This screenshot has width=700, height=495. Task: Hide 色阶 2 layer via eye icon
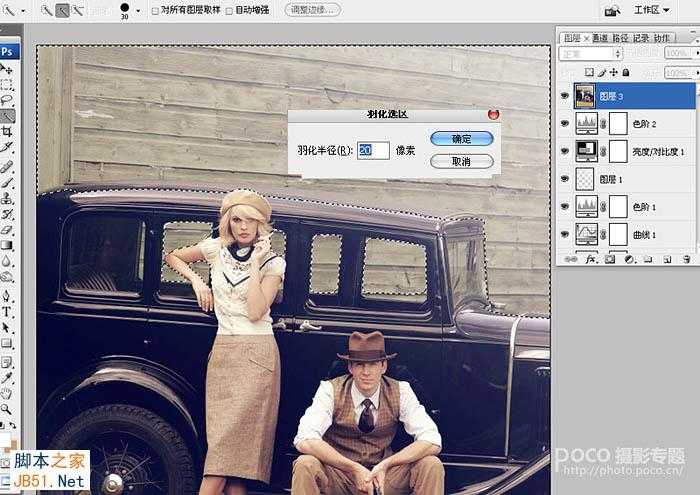click(x=565, y=123)
